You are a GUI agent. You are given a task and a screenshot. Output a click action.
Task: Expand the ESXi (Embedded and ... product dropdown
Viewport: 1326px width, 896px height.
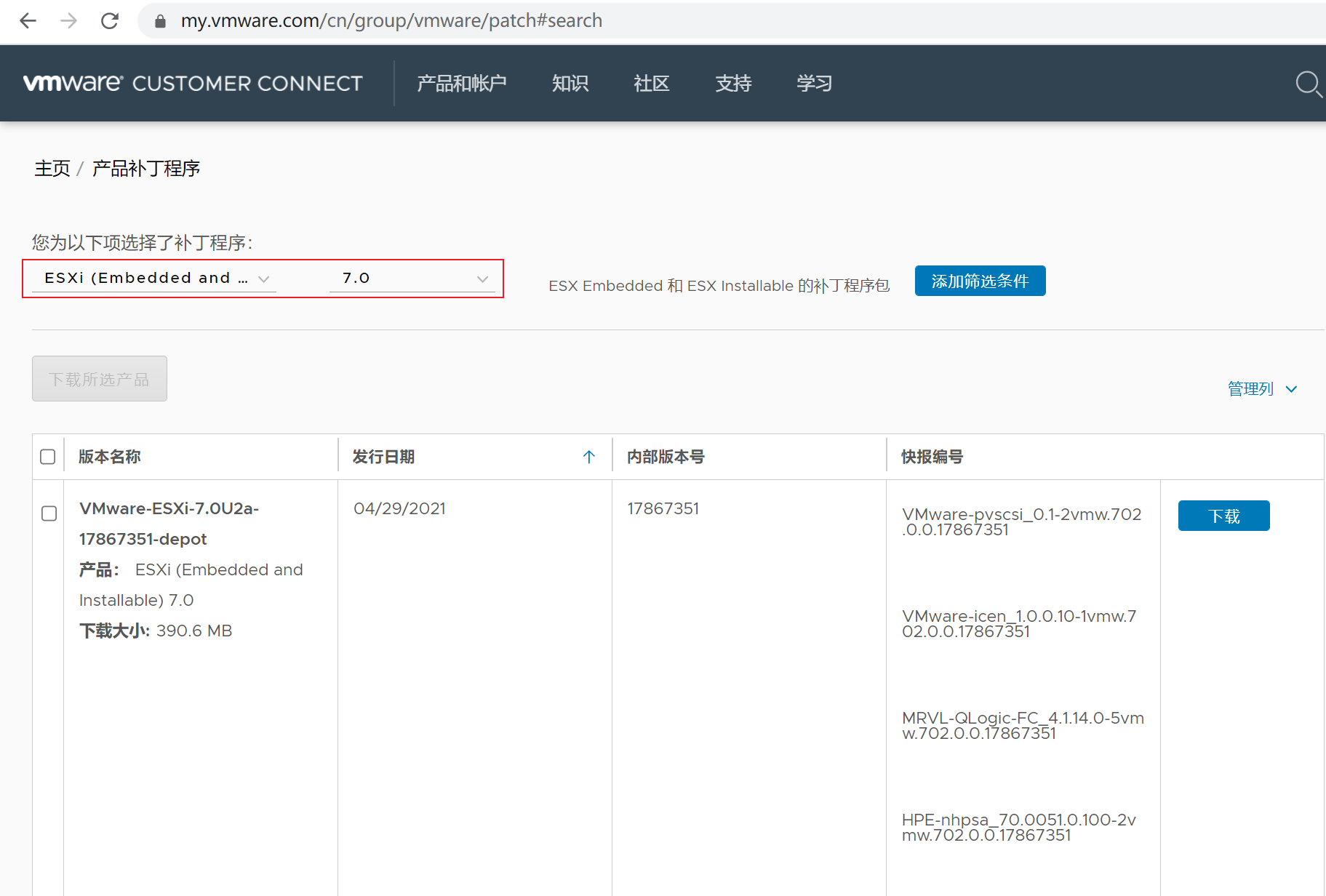tap(154, 279)
